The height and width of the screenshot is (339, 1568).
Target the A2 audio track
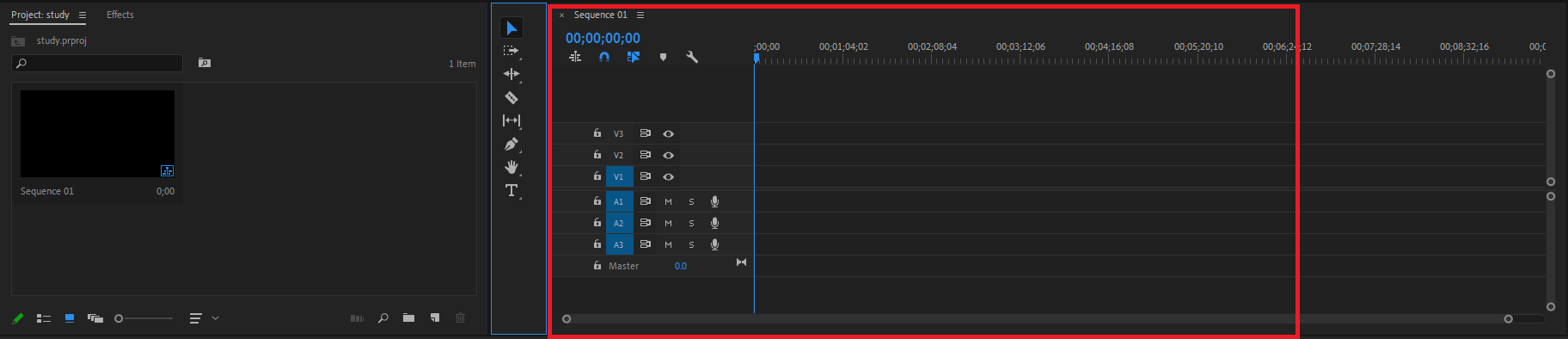click(x=619, y=223)
